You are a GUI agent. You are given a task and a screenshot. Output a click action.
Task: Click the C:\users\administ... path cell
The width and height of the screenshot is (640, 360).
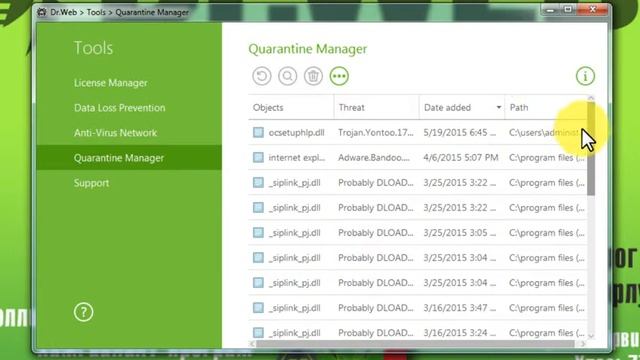point(544,132)
